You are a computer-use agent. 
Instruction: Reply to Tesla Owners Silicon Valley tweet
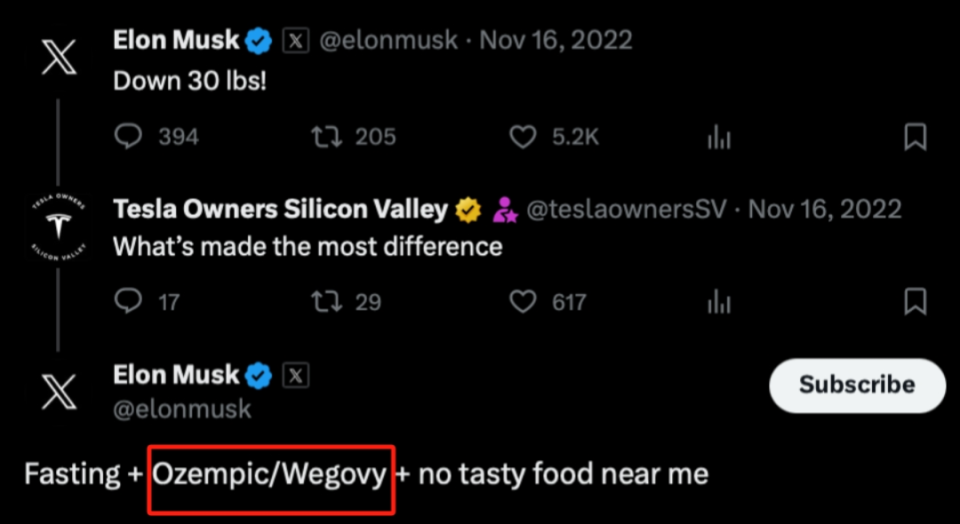pyautogui.click(x=129, y=300)
